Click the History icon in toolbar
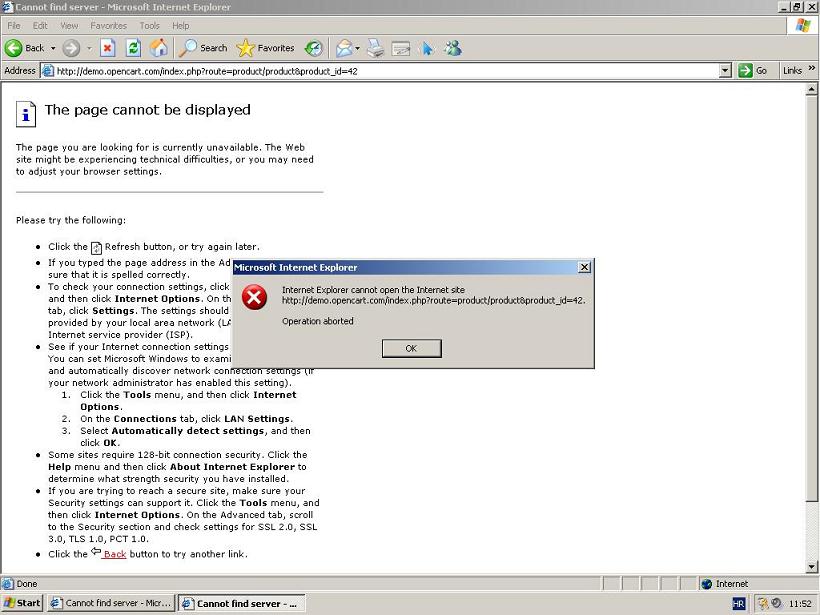Image resolution: width=820 pixels, height=615 pixels. 314,48
